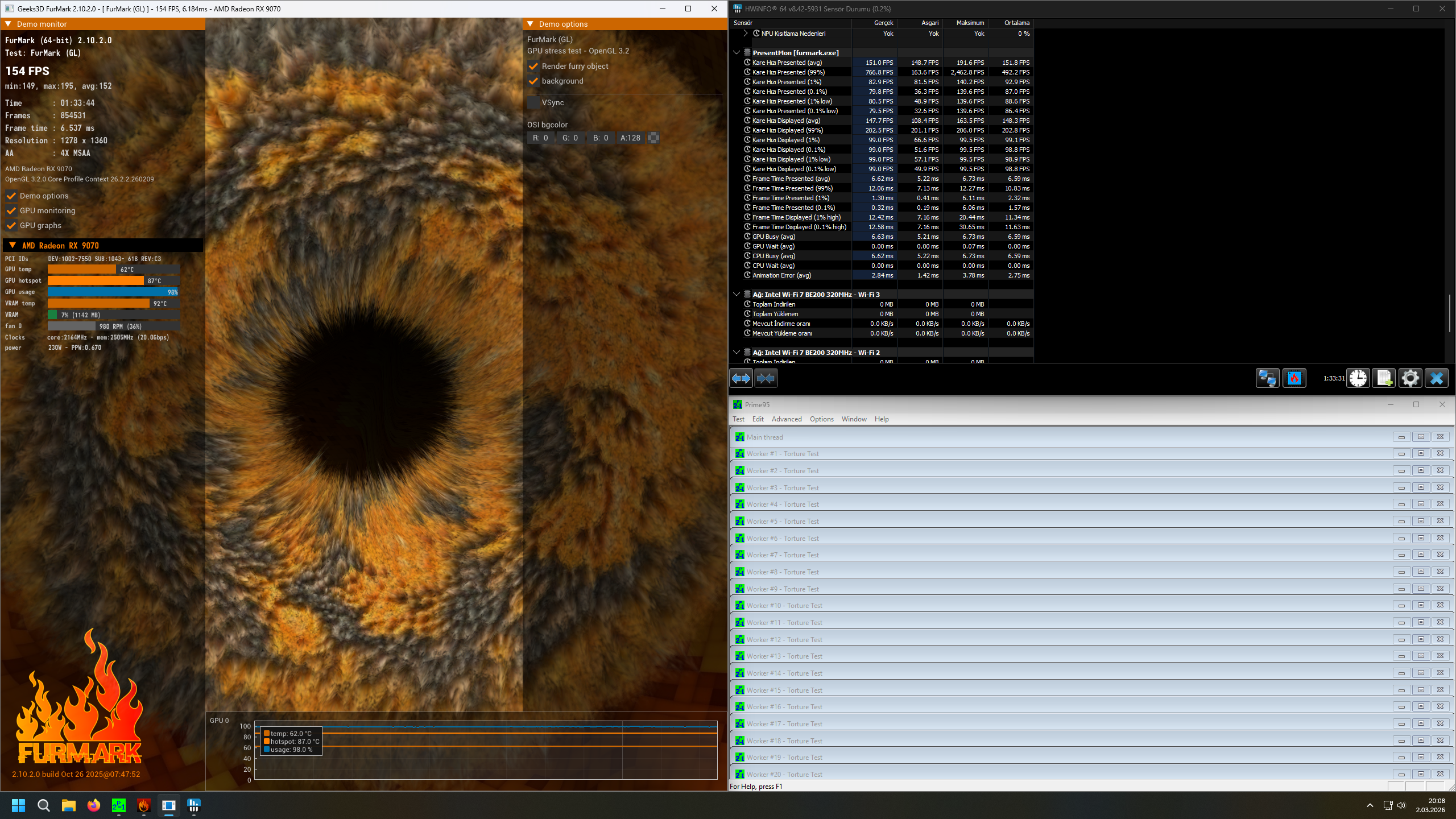Click FurMark flame logo at bottom left
This screenshot has width=1456, height=819.
(80, 697)
